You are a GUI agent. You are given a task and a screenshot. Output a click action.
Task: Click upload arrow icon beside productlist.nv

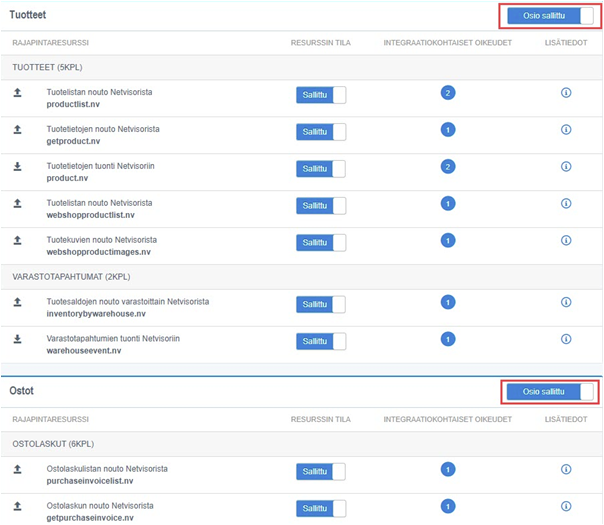click(17, 94)
